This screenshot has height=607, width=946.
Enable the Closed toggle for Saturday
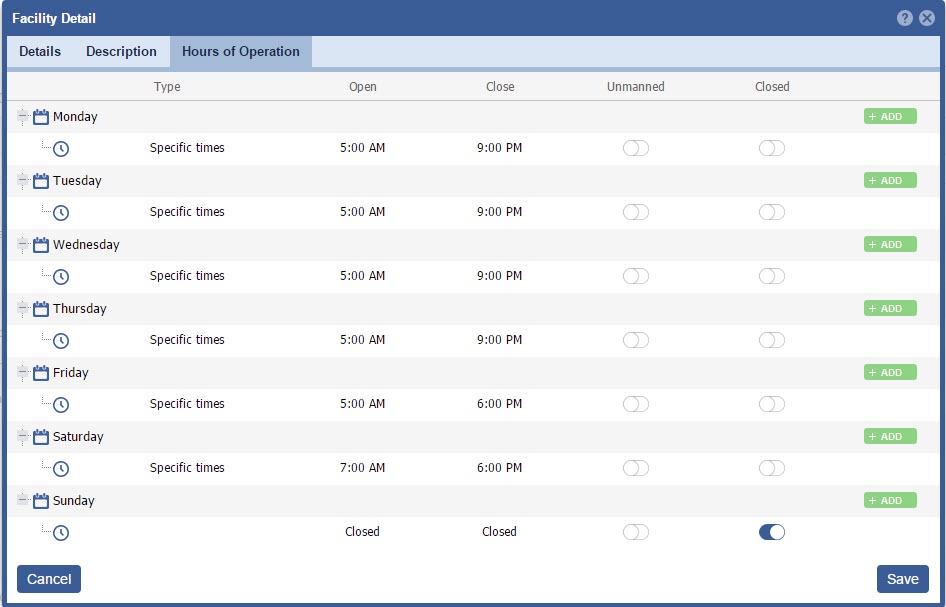tap(771, 468)
